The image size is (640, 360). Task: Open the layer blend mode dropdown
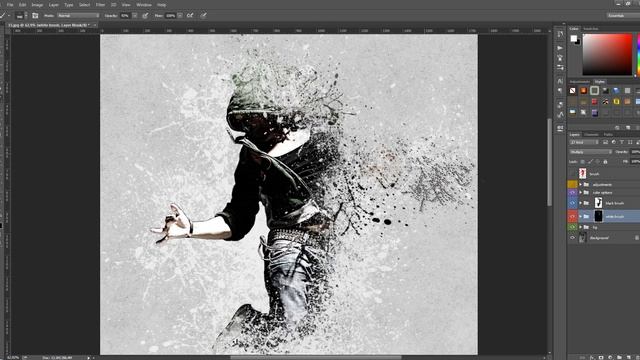pyautogui.click(x=591, y=152)
